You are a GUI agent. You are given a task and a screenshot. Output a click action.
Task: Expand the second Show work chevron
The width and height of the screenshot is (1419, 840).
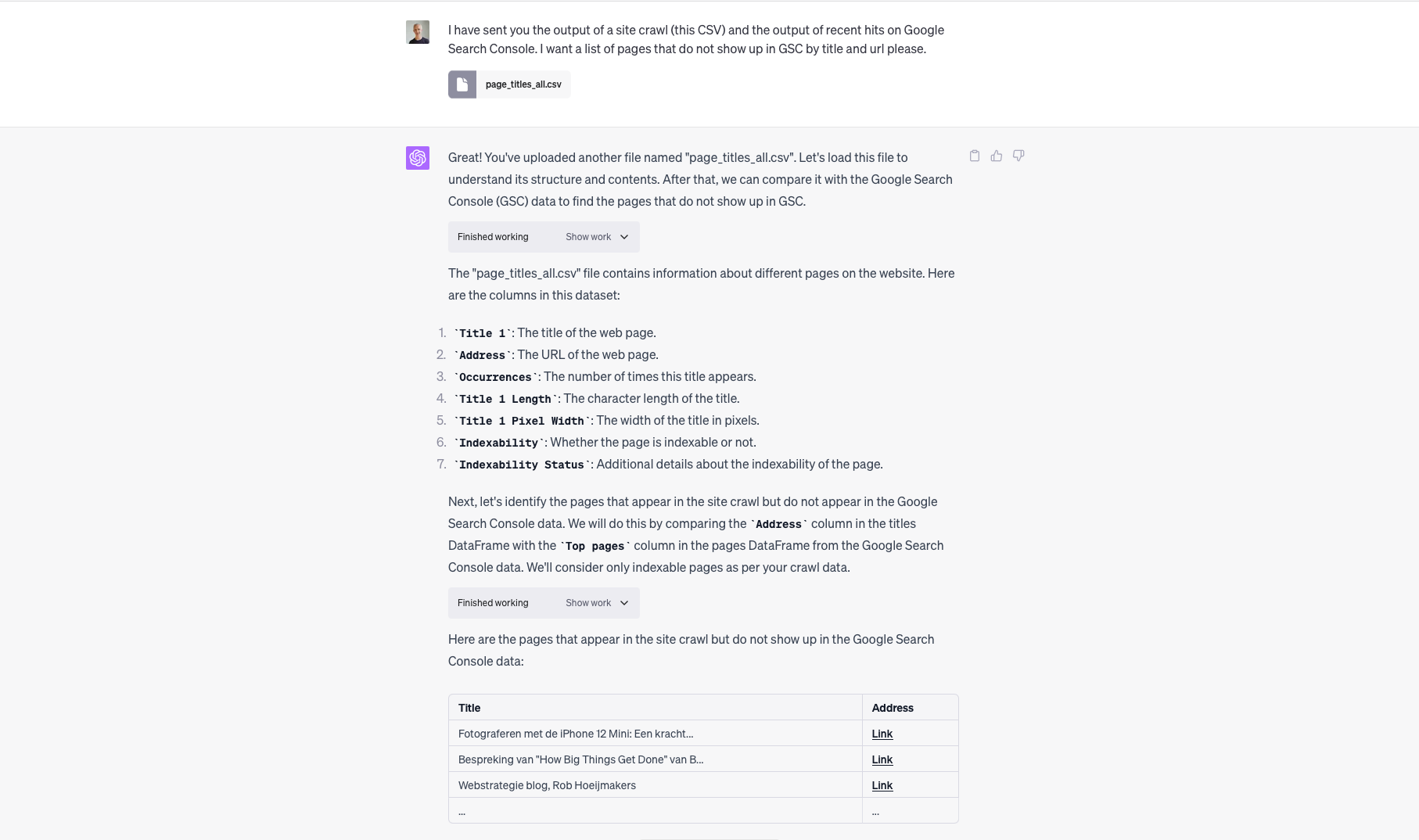(x=624, y=603)
